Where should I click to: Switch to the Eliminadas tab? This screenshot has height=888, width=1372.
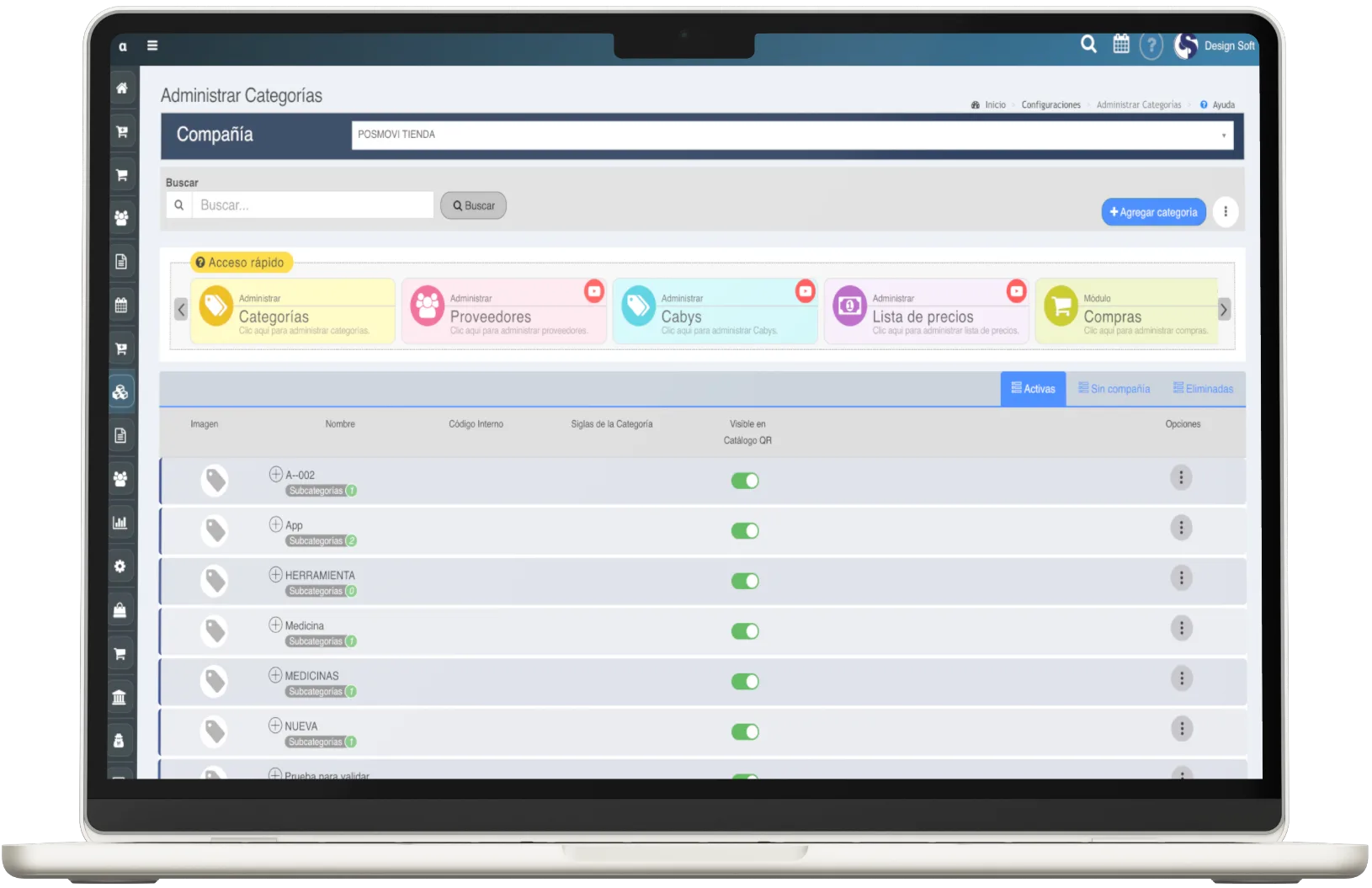(x=1203, y=389)
